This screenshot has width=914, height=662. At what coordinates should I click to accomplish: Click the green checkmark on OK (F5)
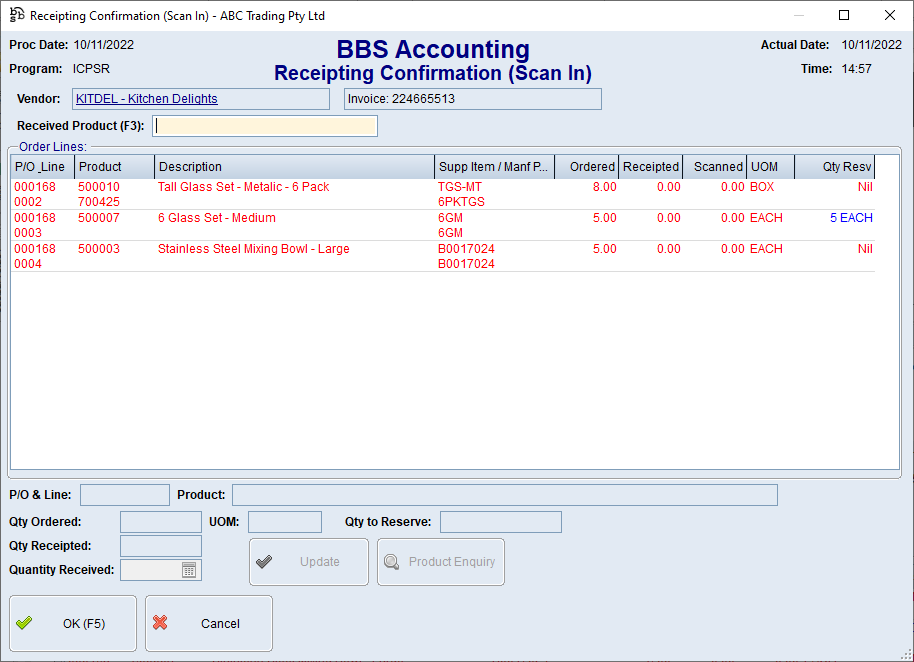click(24, 623)
